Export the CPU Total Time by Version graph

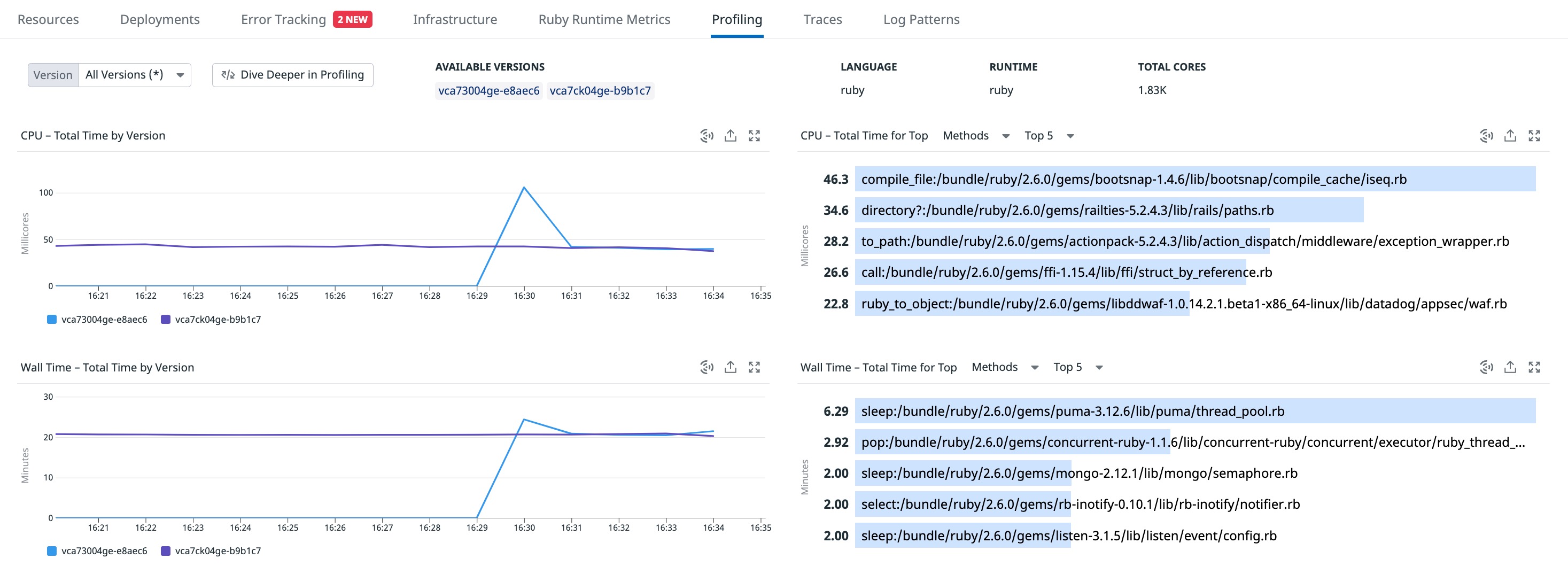click(731, 136)
